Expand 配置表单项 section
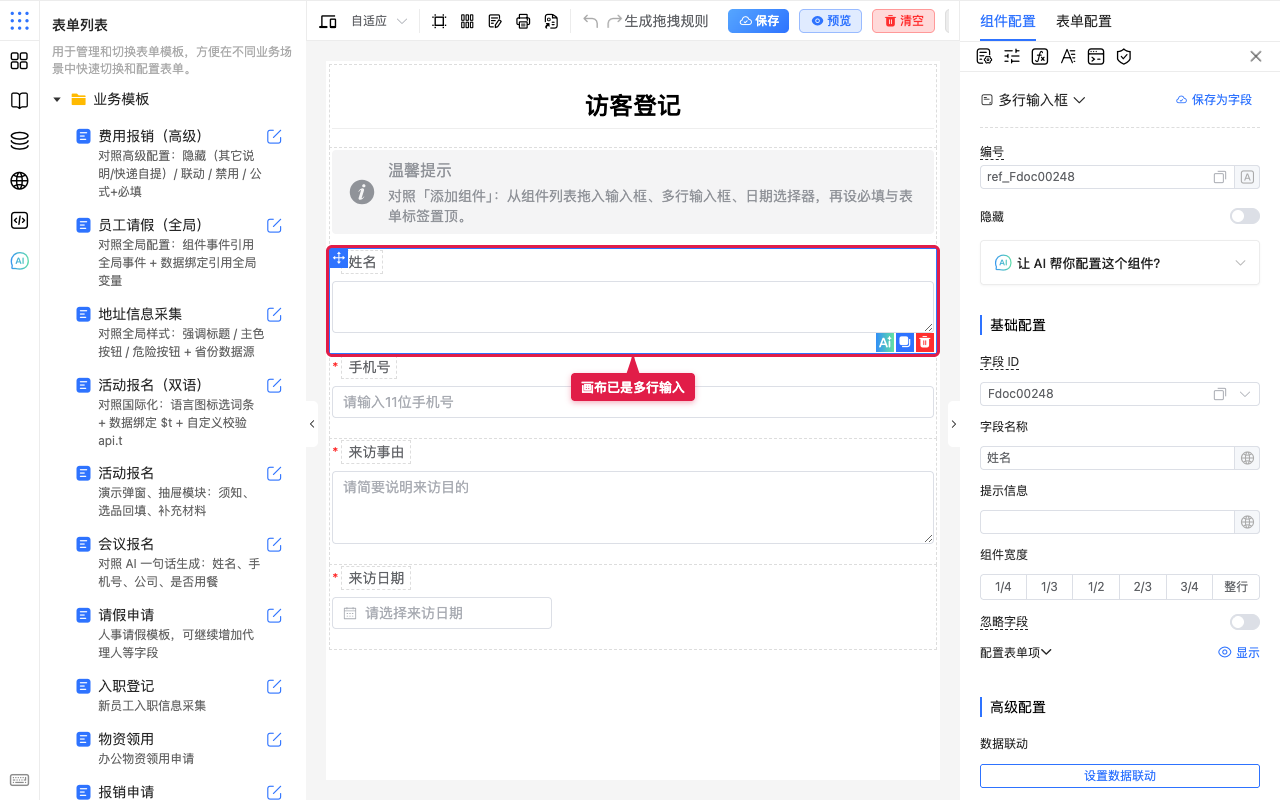Image resolution: width=1280 pixels, height=800 pixels. [x=1016, y=652]
